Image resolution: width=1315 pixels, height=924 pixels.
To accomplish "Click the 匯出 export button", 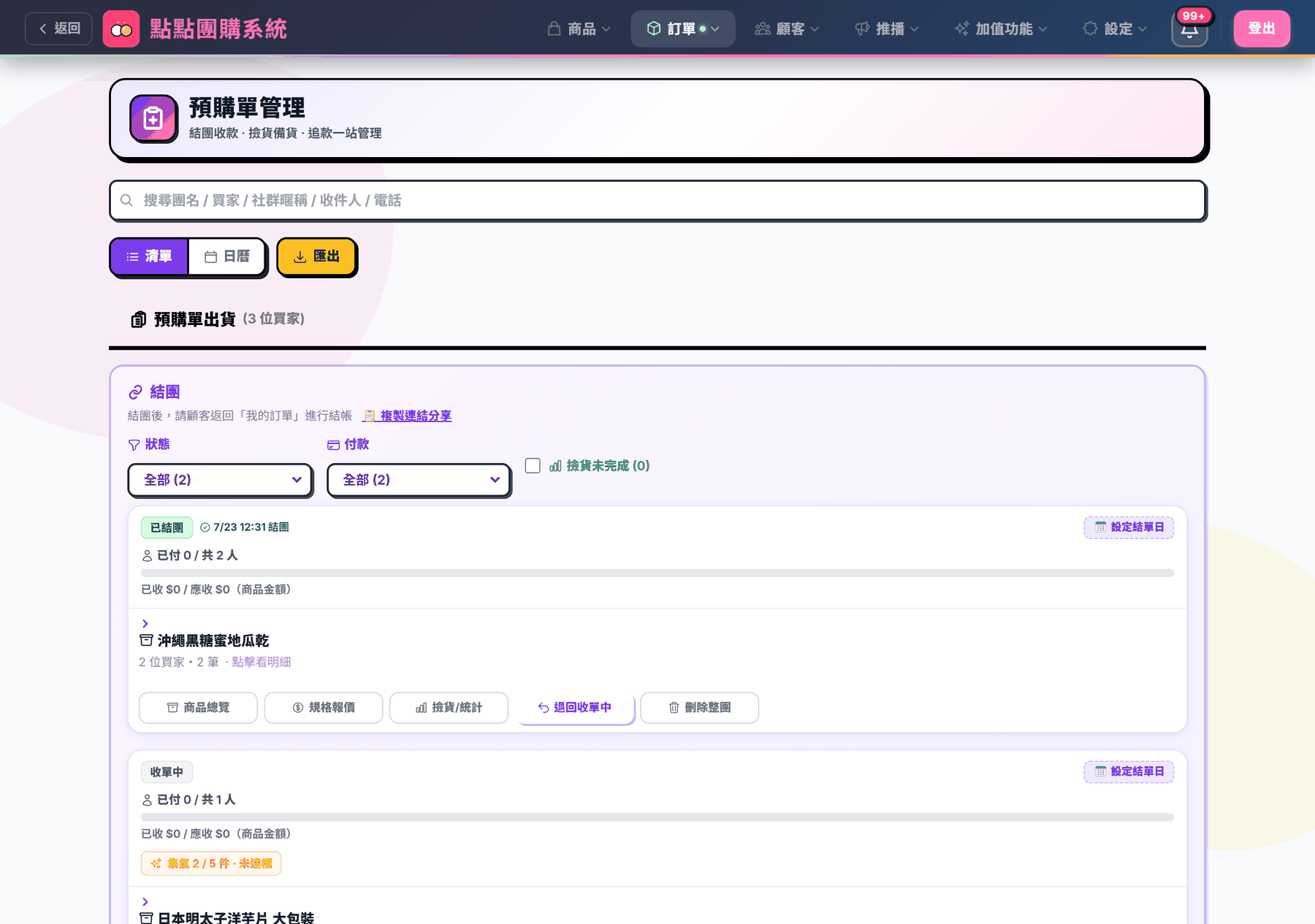I will point(316,256).
